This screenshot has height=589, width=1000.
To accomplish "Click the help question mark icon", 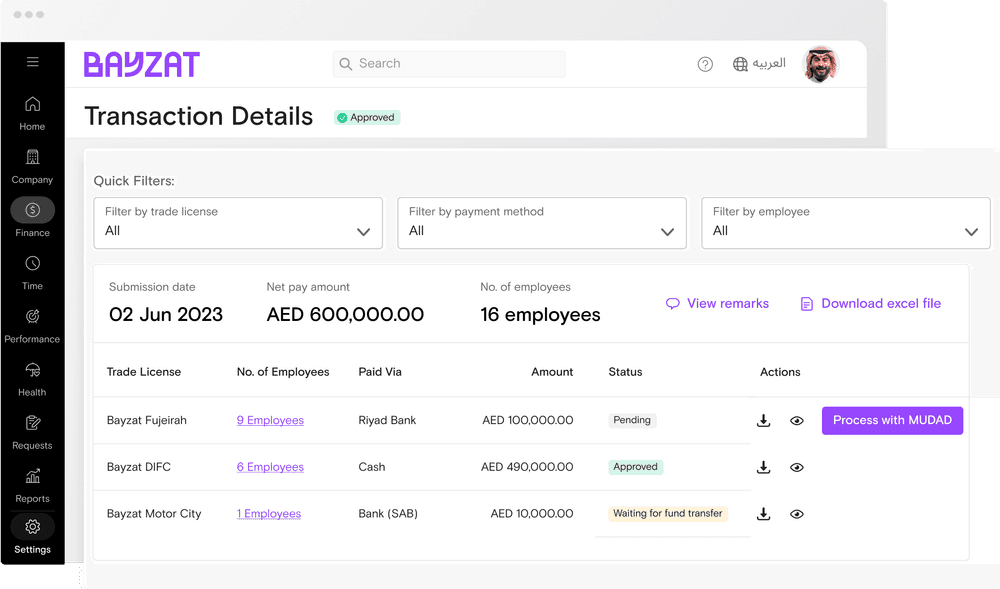I will pos(705,64).
